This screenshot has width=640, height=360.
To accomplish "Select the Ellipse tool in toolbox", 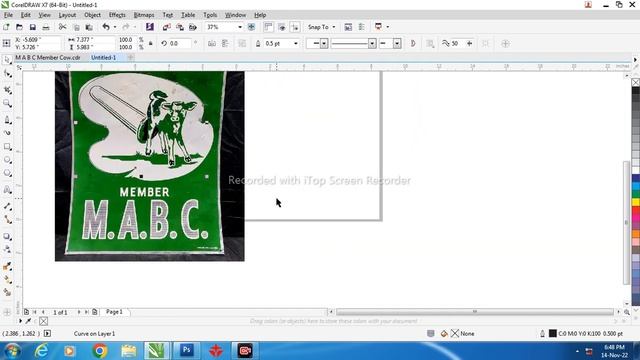I will pyautogui.click(x=7, y=160).
